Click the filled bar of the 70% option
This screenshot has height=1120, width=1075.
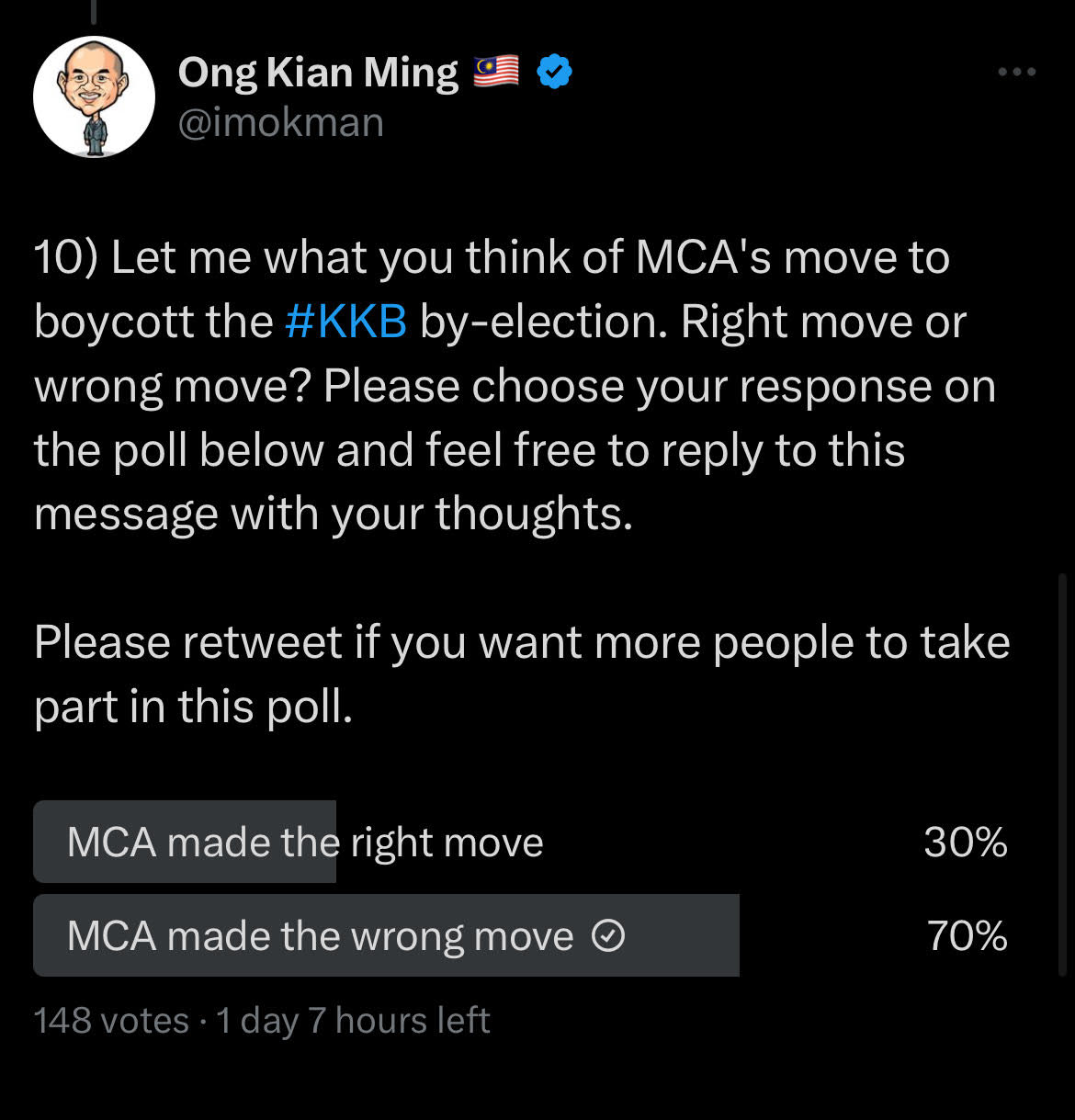click(x=386, y=935)
